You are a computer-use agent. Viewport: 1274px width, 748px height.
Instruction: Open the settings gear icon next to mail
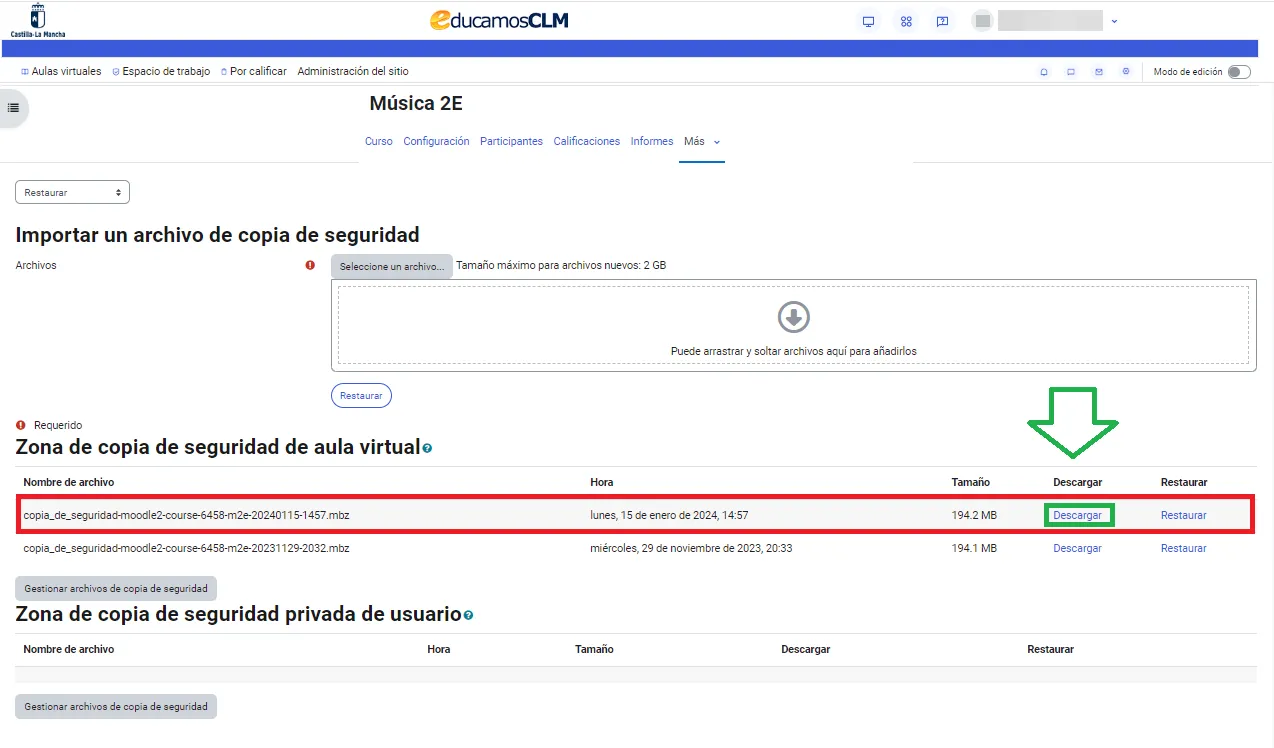pyautogui.click(x=1125, y=71)
